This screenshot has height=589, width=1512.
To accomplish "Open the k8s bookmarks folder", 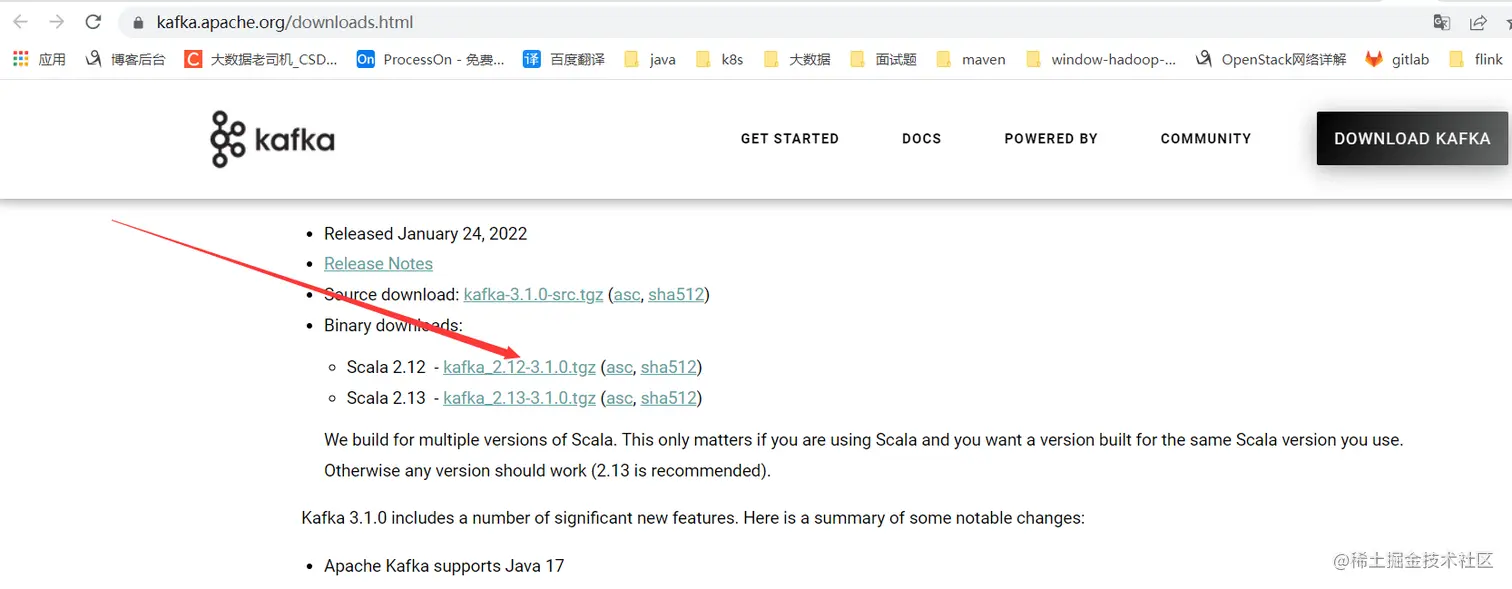I will coord(719,59).
